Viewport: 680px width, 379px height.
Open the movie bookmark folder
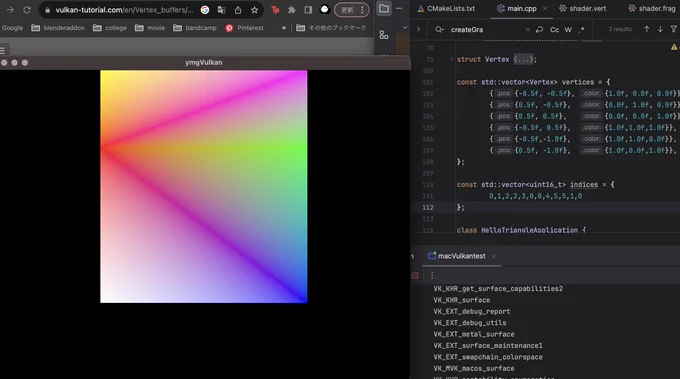pos(150,28)
